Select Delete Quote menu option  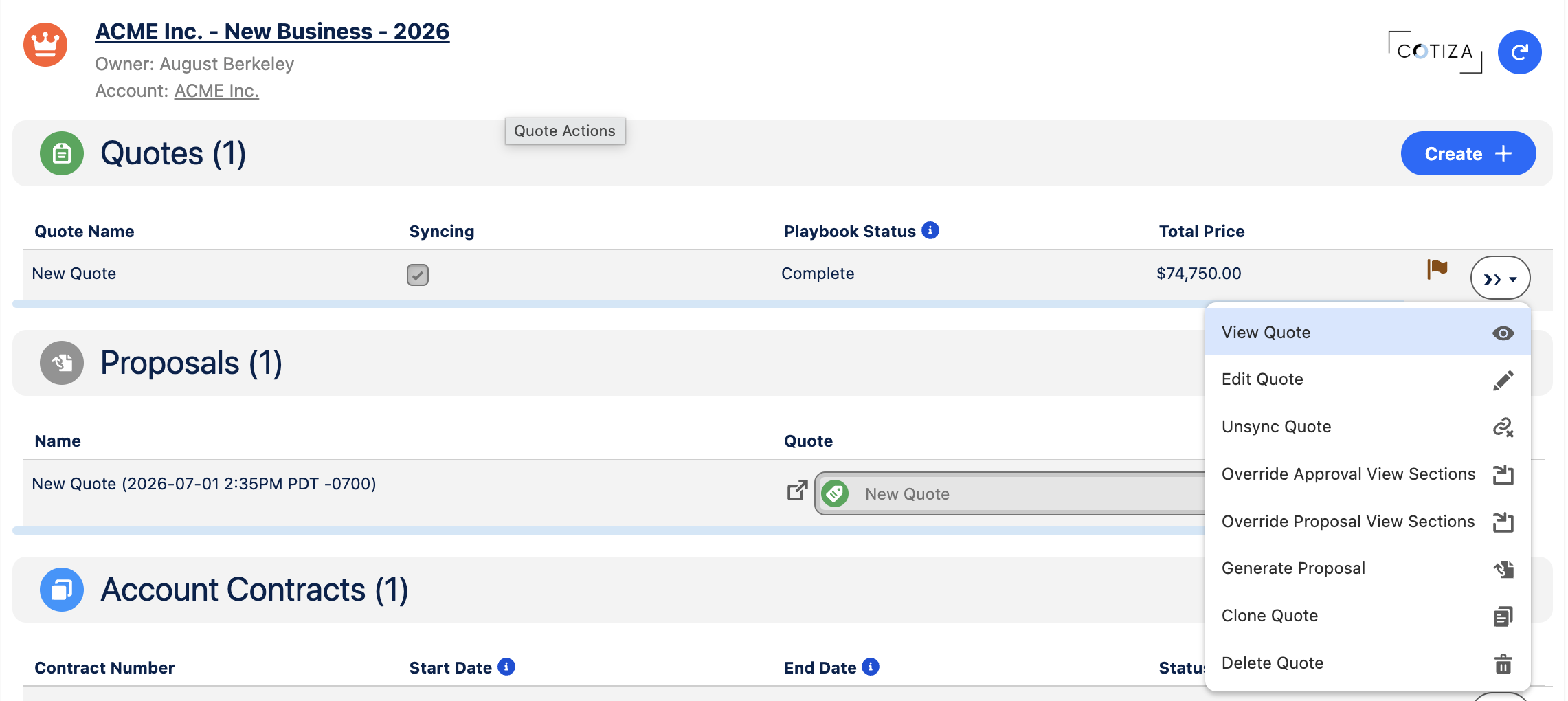point(1367,663)
